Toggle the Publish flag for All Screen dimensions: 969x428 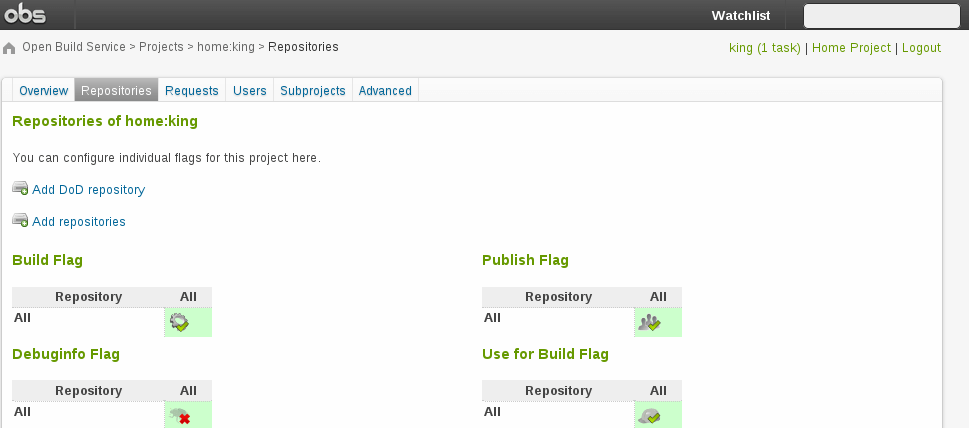[650, 322]
